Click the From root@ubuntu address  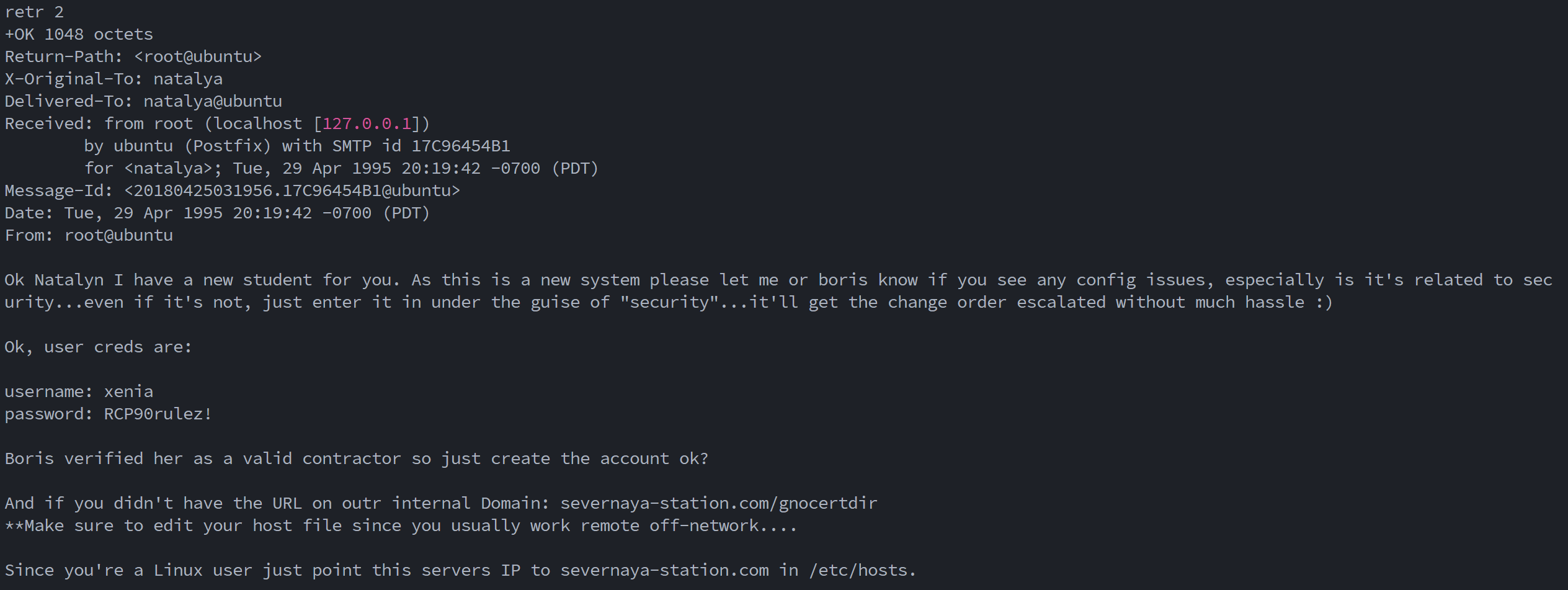pyautogui.click(x=118, y=235)
